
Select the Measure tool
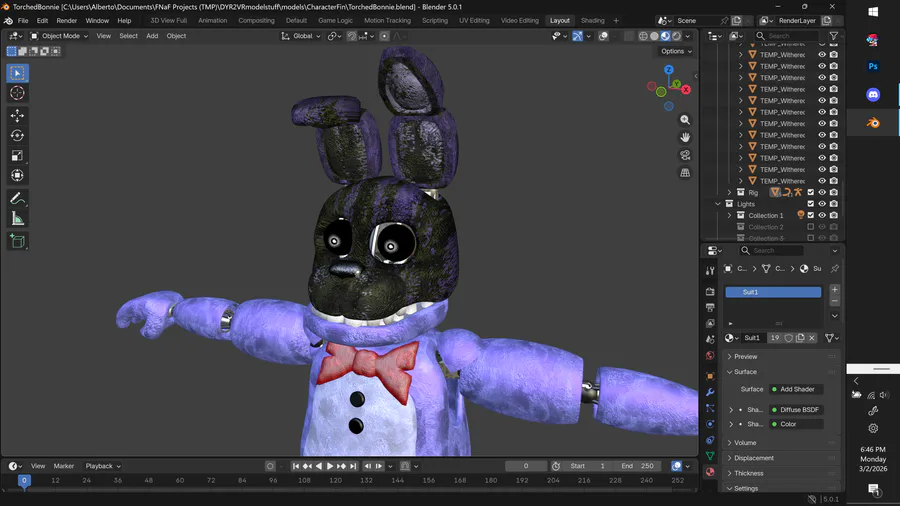[17, 219]
